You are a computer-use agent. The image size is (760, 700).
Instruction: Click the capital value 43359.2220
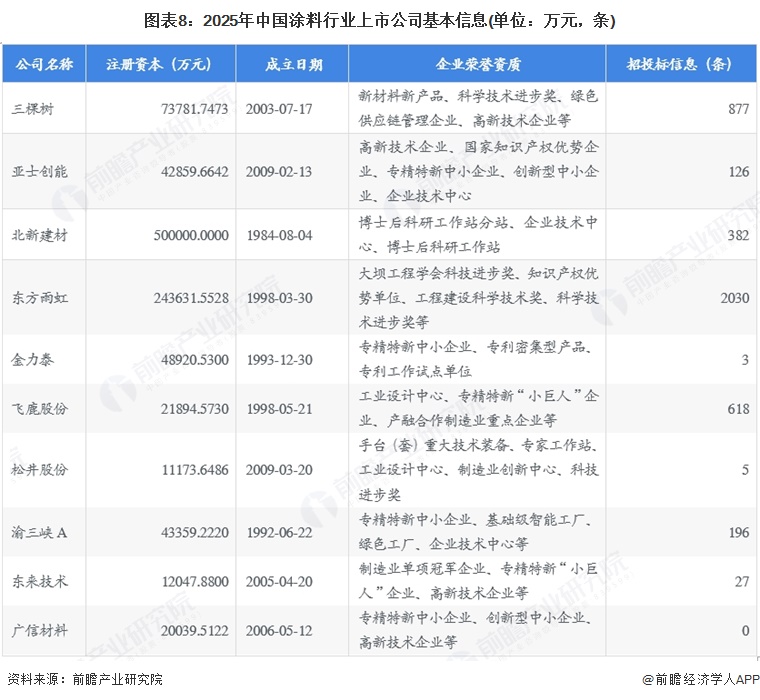pos(194,533)
